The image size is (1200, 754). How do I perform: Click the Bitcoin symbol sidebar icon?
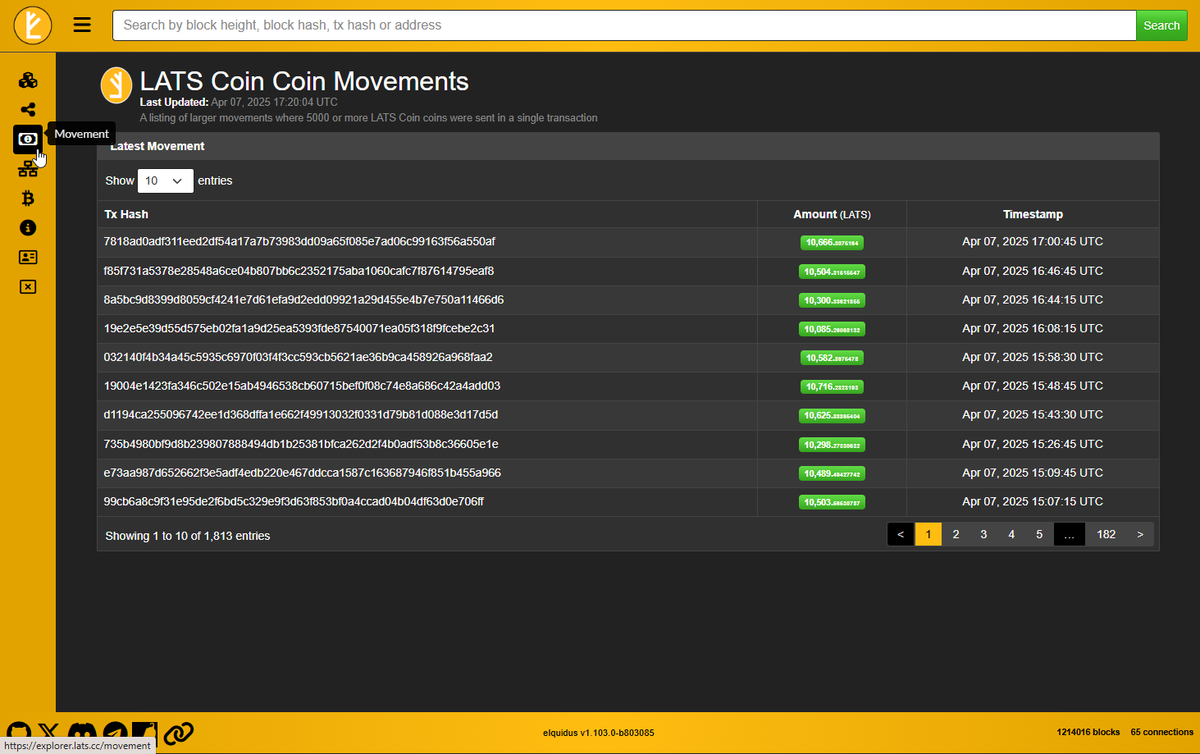(28, 198)
